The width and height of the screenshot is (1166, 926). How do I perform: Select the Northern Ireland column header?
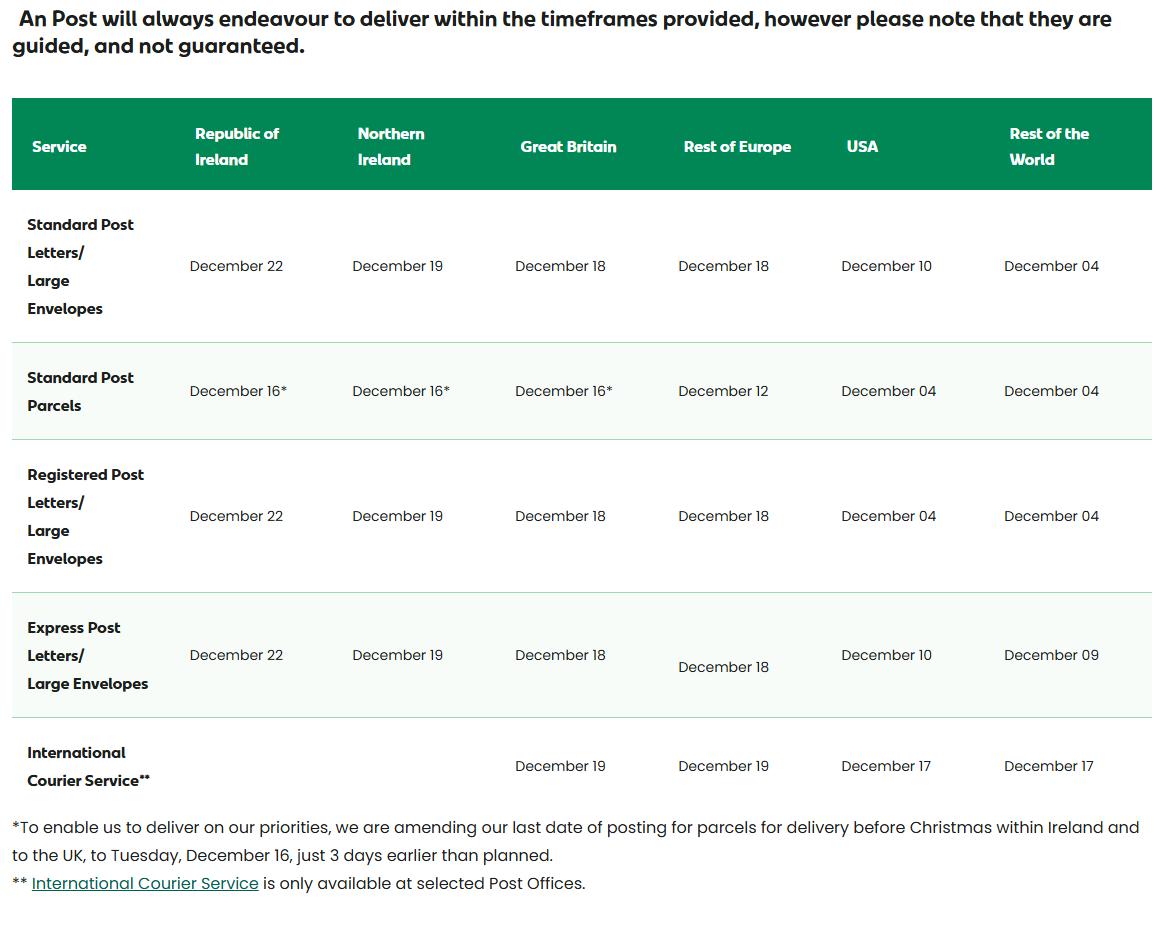click(x=391, y=147)
